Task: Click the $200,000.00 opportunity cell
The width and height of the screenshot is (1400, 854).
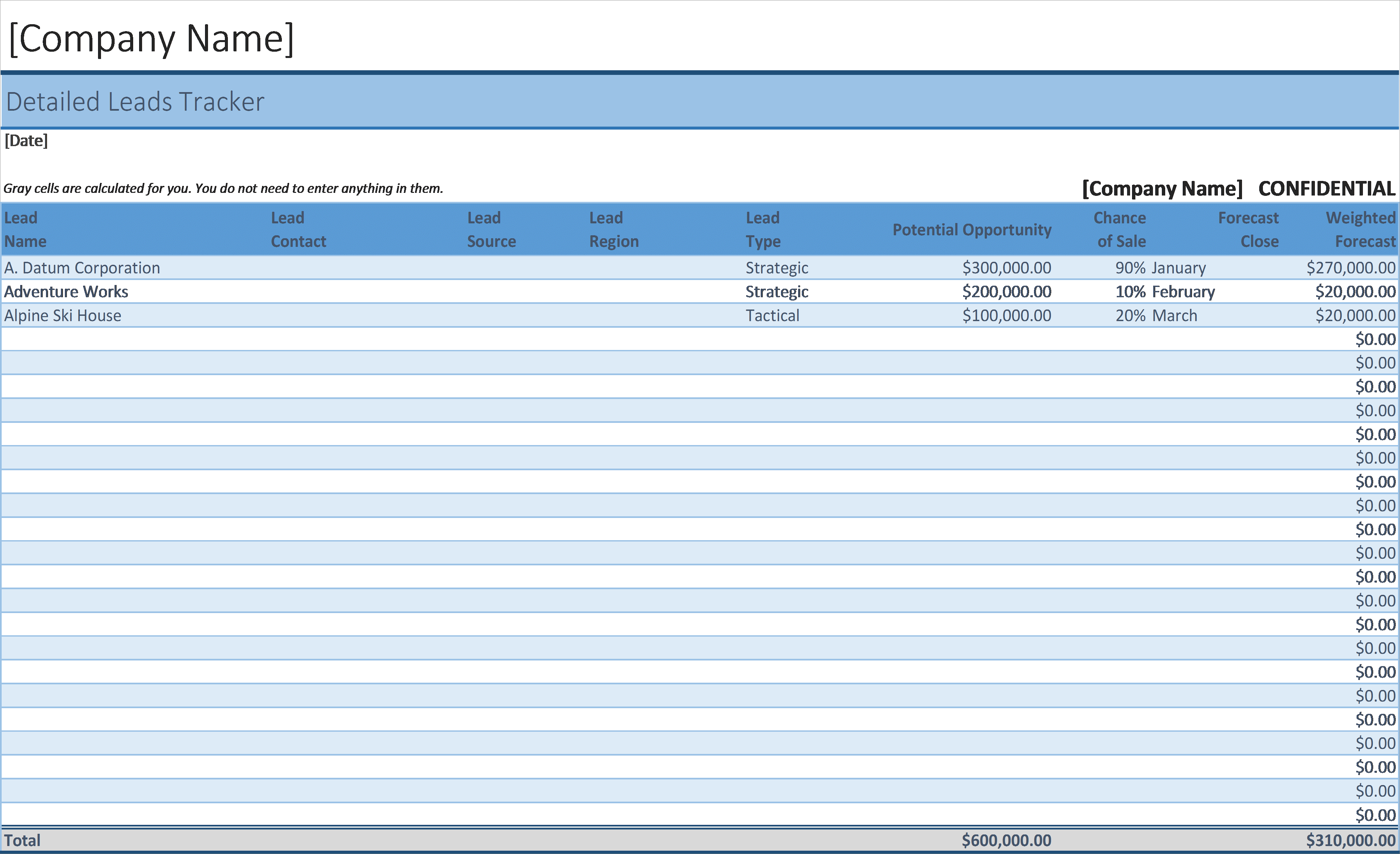Action: coord(1006,292)
